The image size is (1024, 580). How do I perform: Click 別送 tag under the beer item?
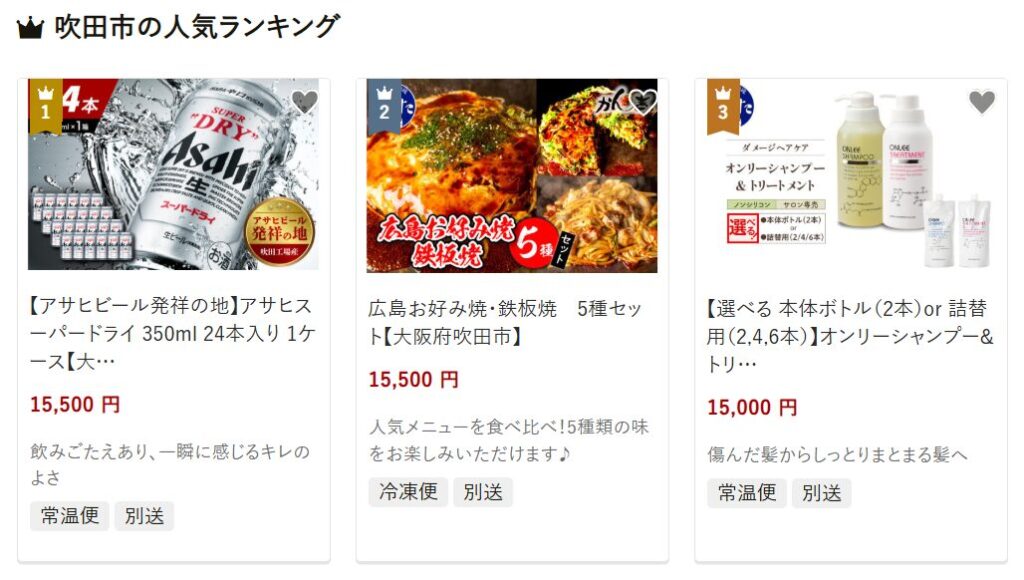click(144, 516)
